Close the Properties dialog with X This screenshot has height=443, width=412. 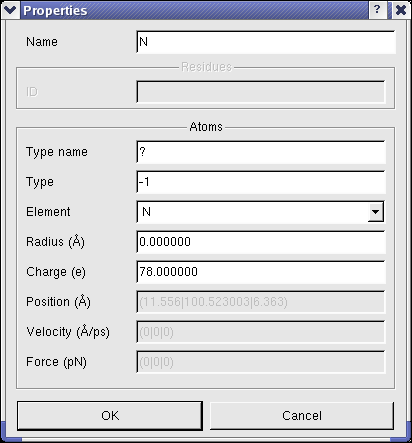(x=400, y=10)
